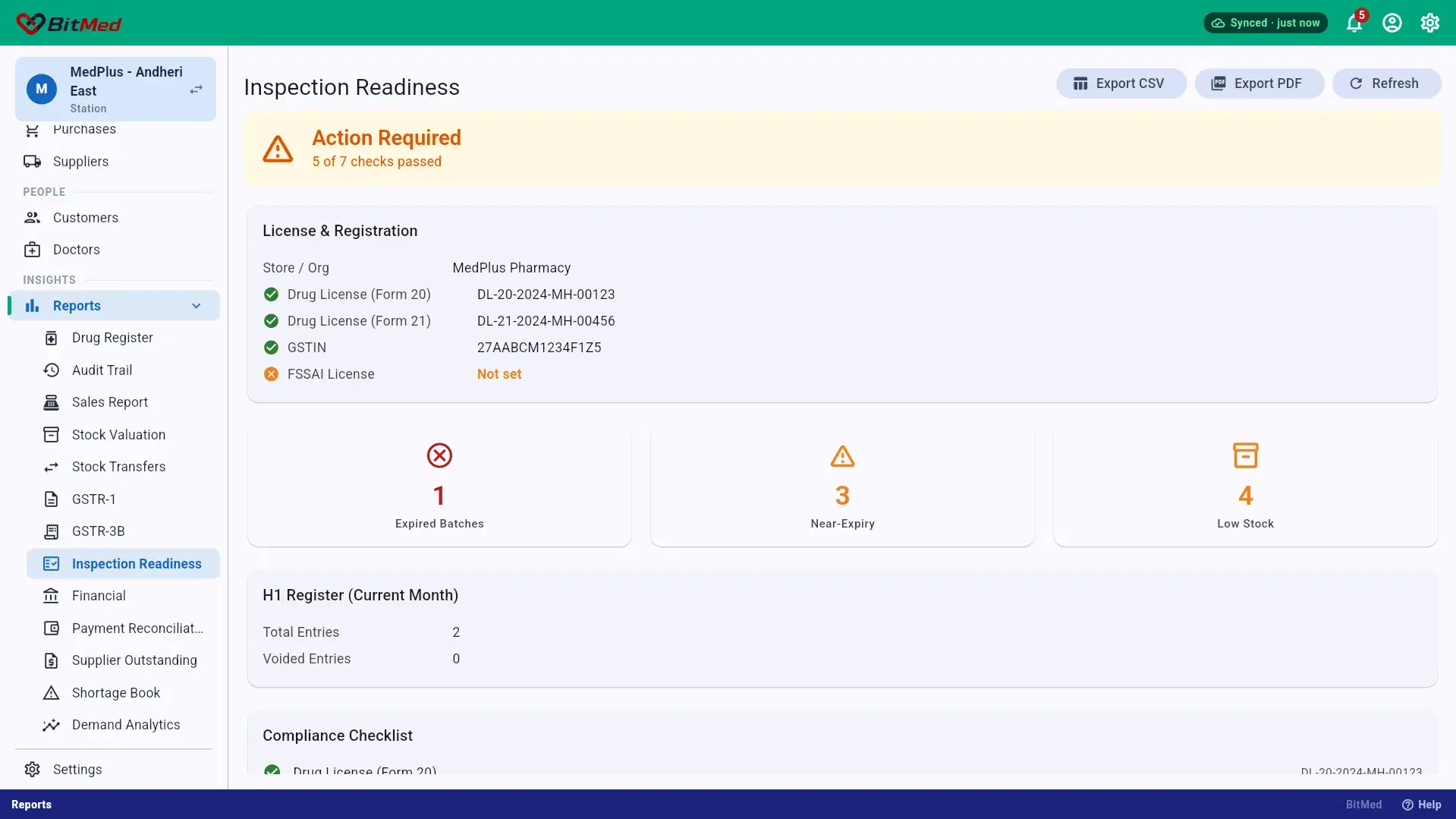Refresh the inspection readiness data
1456x819 pixels.
point(1386,83)
